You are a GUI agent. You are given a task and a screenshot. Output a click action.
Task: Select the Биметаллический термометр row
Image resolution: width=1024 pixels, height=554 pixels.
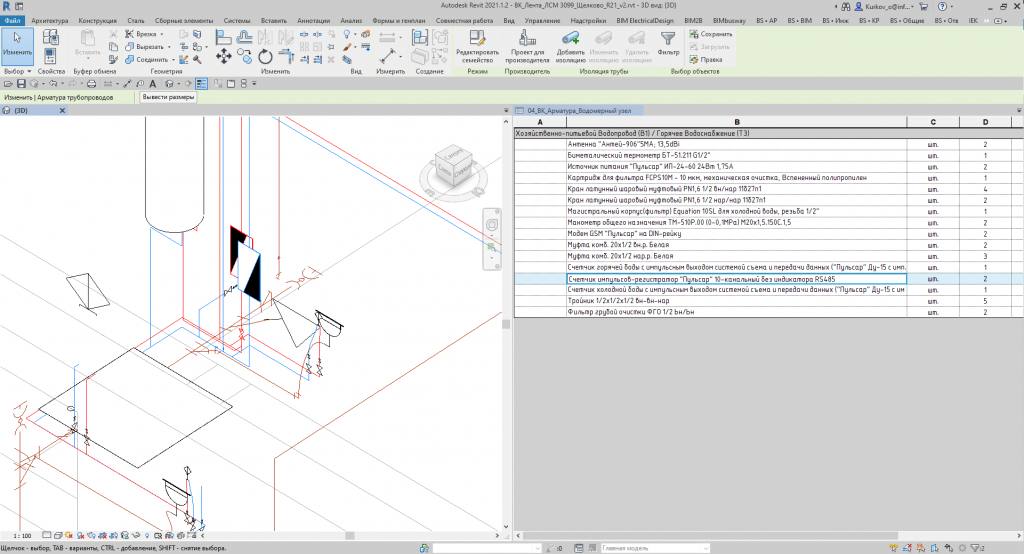pyautogui.click(x=768, y=155)
